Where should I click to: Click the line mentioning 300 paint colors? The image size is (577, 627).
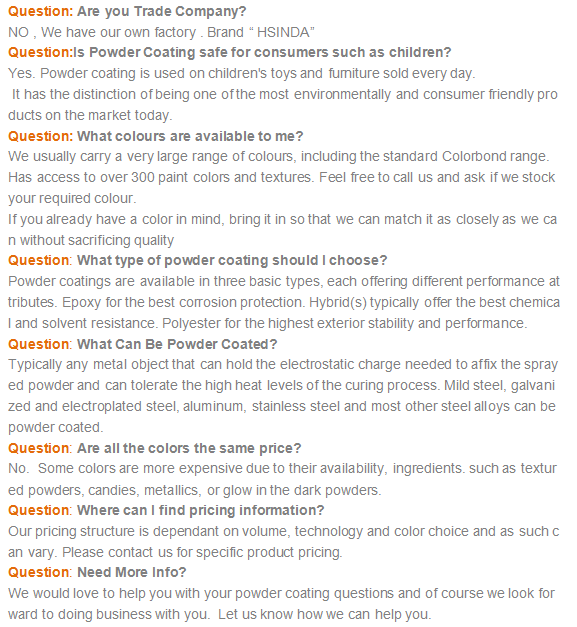coord(282,178)
